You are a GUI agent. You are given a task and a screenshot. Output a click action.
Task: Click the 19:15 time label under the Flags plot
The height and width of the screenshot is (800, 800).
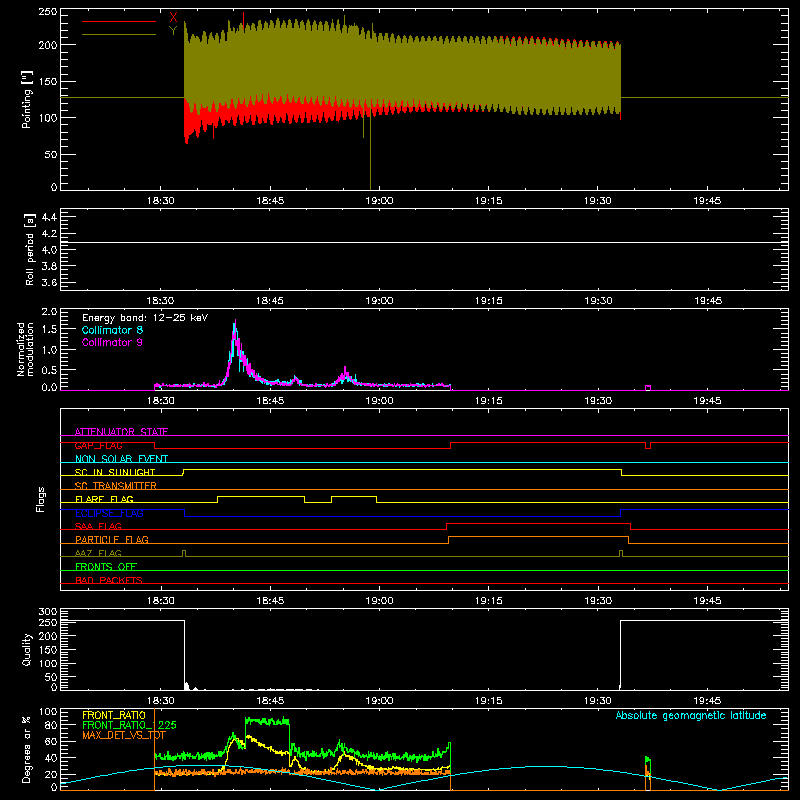[489, 601]
